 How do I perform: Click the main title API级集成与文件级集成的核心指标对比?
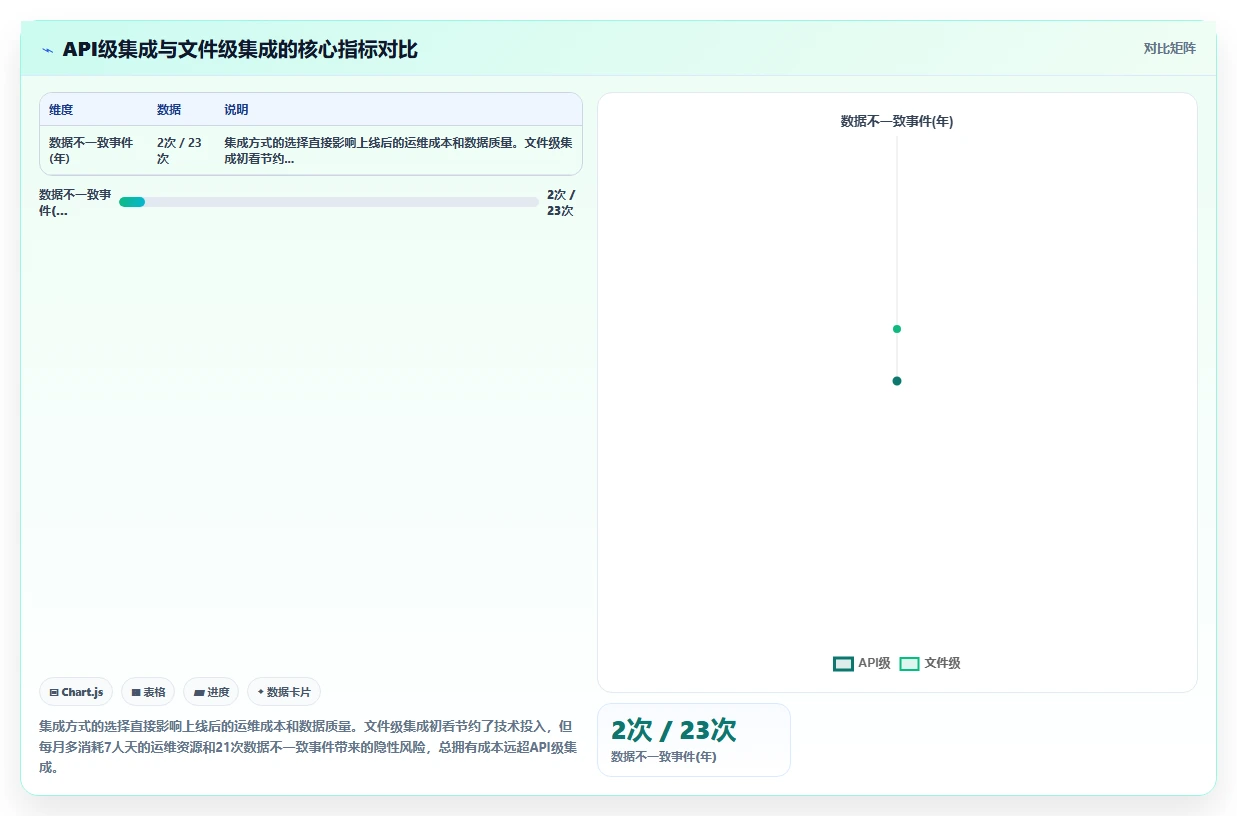tap(240, 49)
